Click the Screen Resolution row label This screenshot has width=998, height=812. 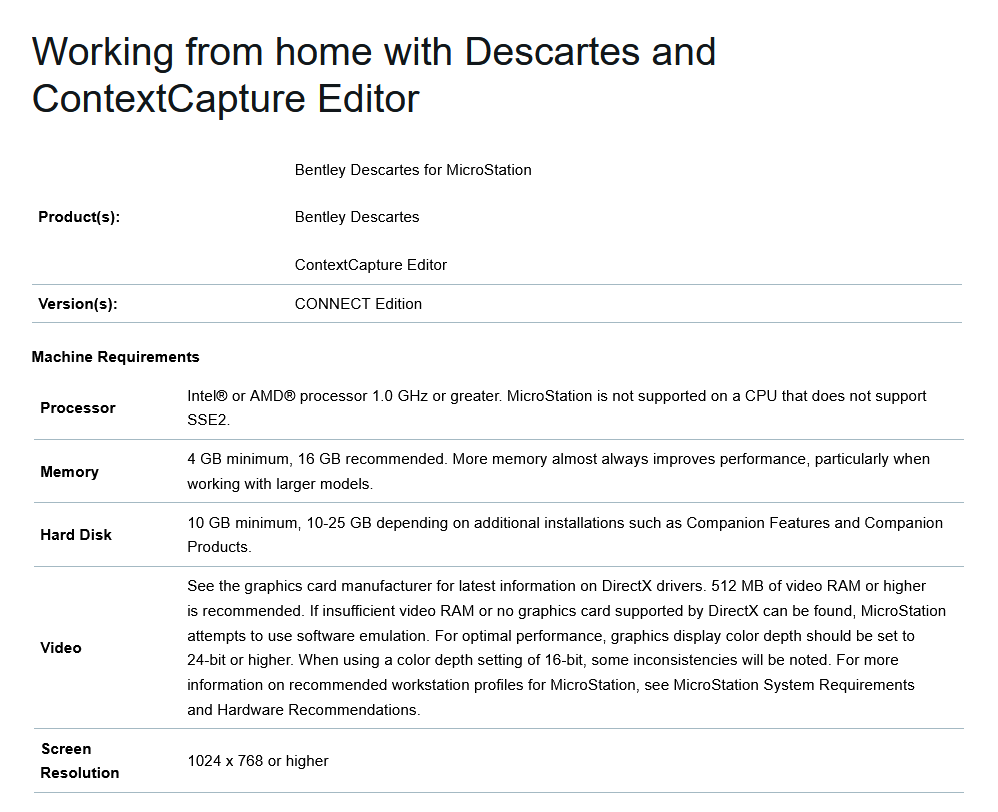point(79,761)
